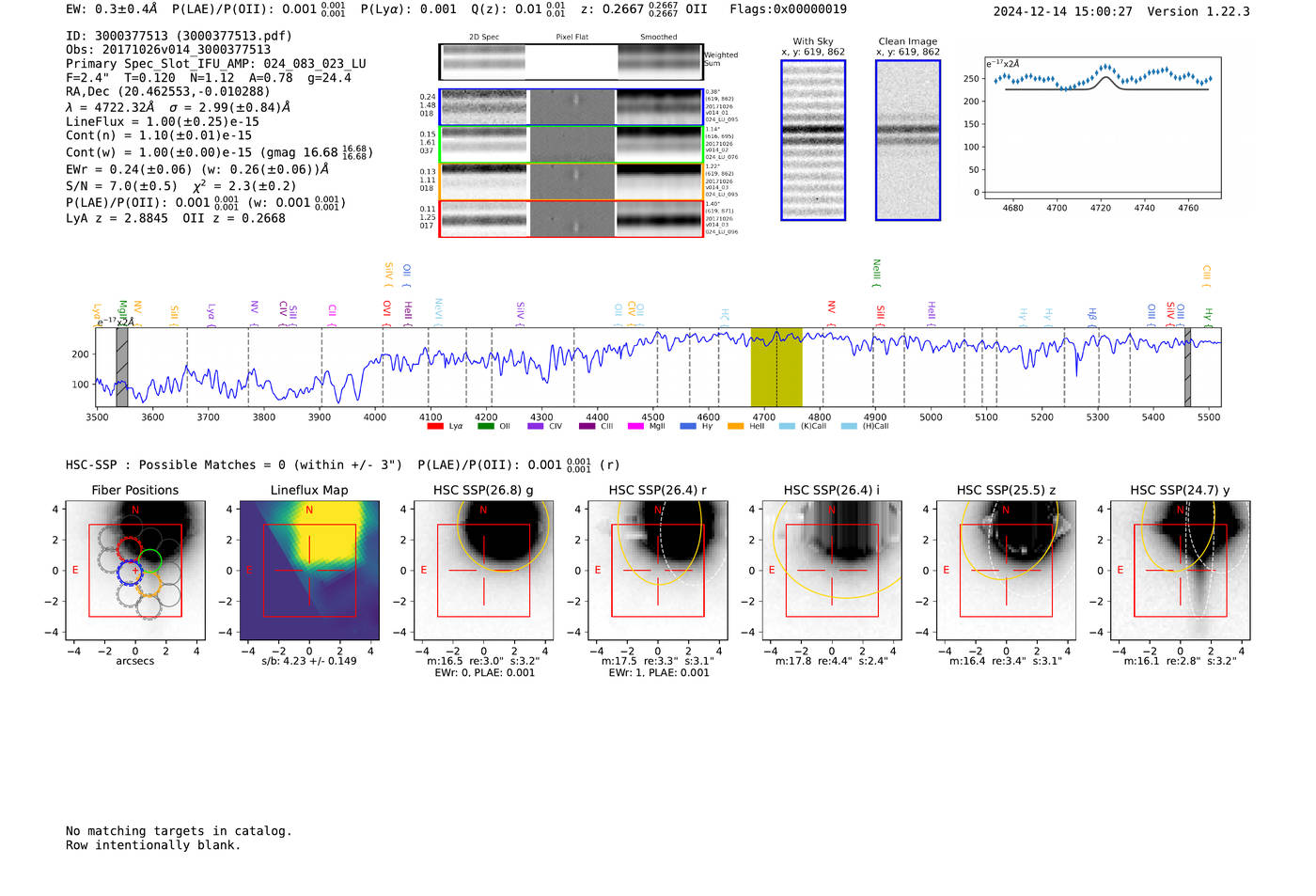Click the Cont(w) gmag 16.68 line
The height and width of the screenshot is (896, 1316).
[x=219, y=152]
